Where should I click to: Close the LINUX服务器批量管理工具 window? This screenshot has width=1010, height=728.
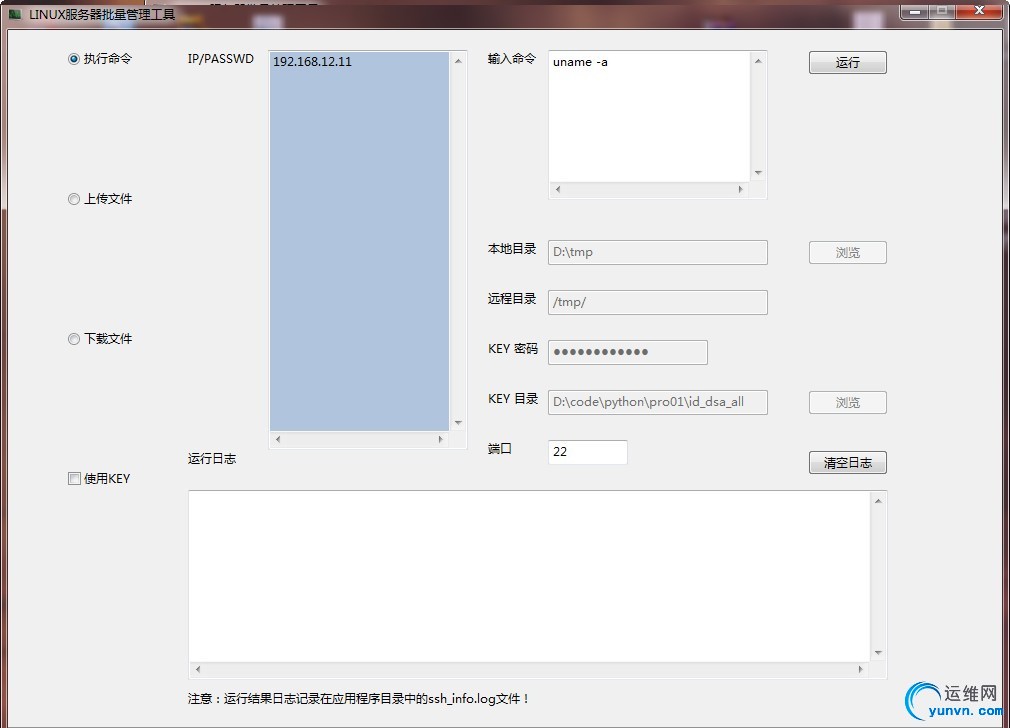click(x=979, y=11)
